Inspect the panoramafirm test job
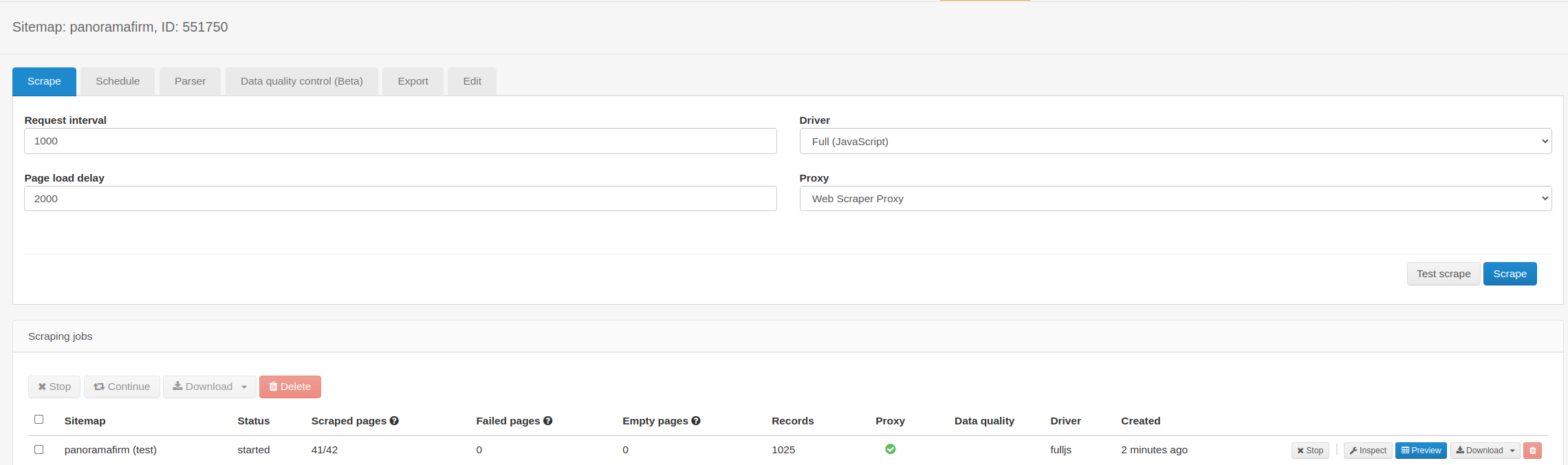Image resolution: width=1568 pixels, height=465 pixels. (1368, 451)
